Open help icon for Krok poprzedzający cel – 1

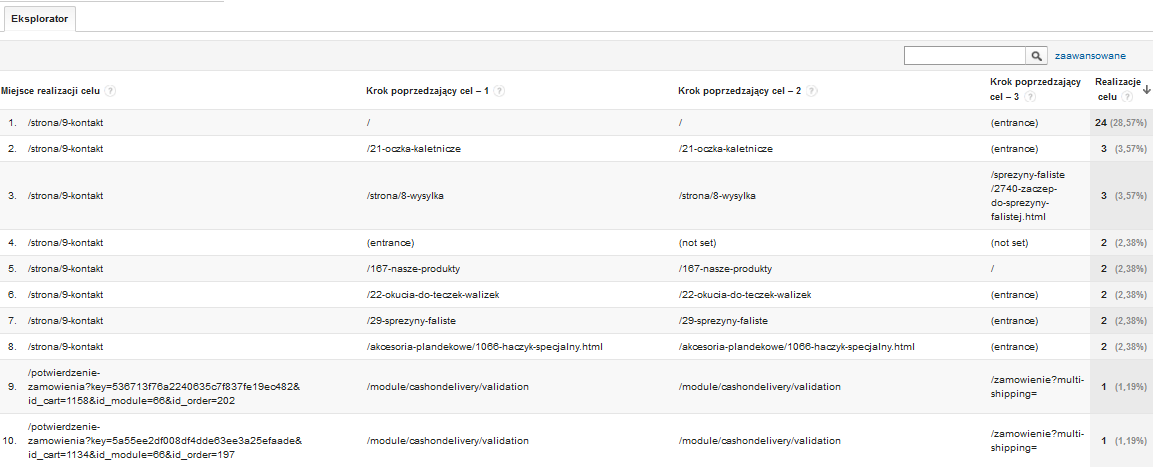[x=499, y=91]
